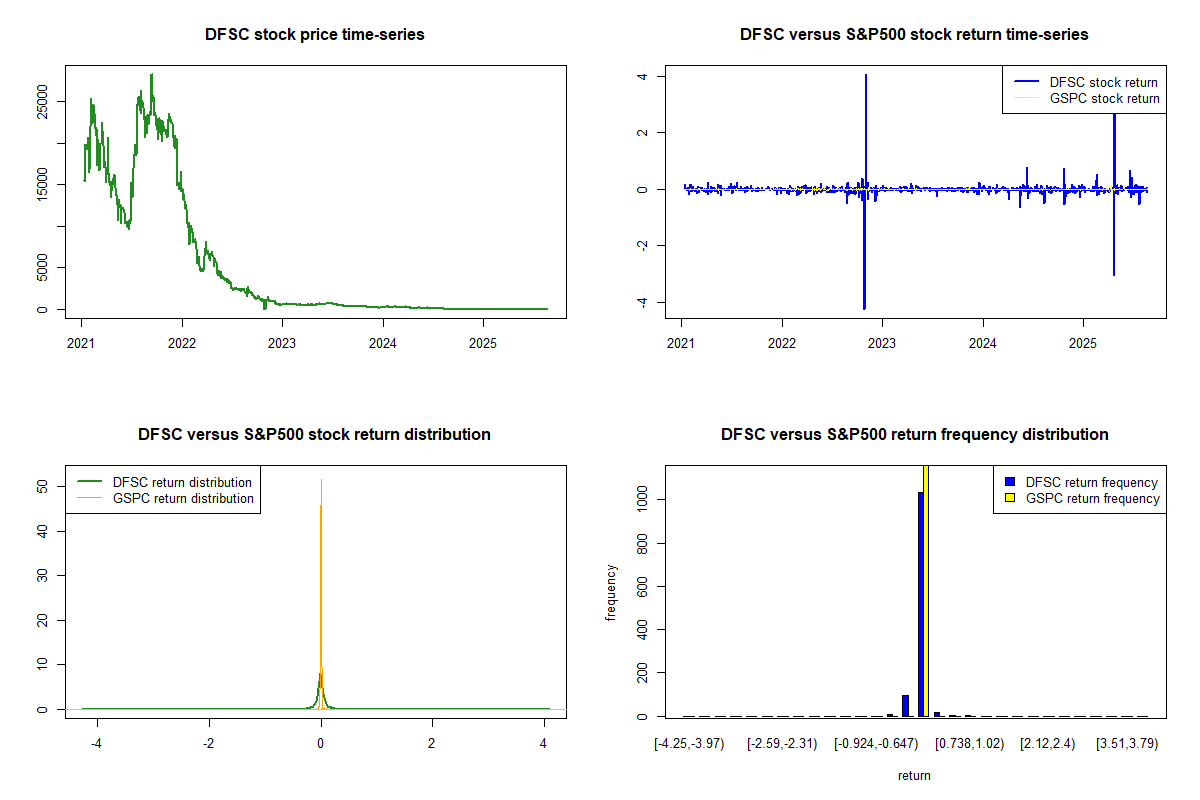Click the [-4.25,-3.97) bin label
1200x800 pixels.
tap(688, 744)
